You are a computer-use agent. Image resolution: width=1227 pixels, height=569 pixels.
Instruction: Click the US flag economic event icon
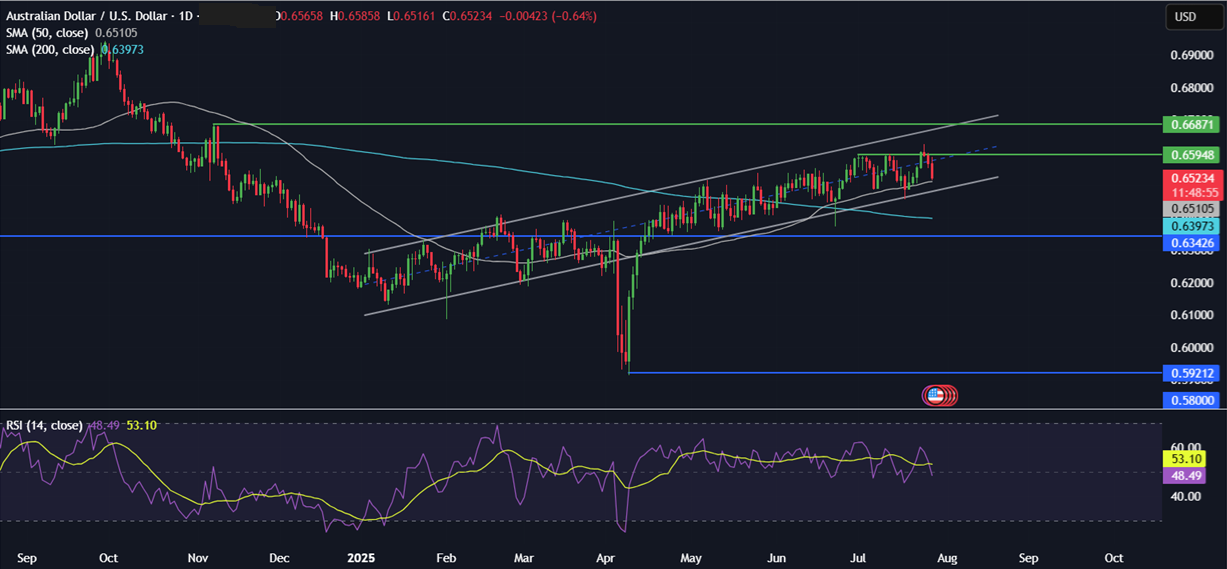pyautogui.click(x=938, y=395)
